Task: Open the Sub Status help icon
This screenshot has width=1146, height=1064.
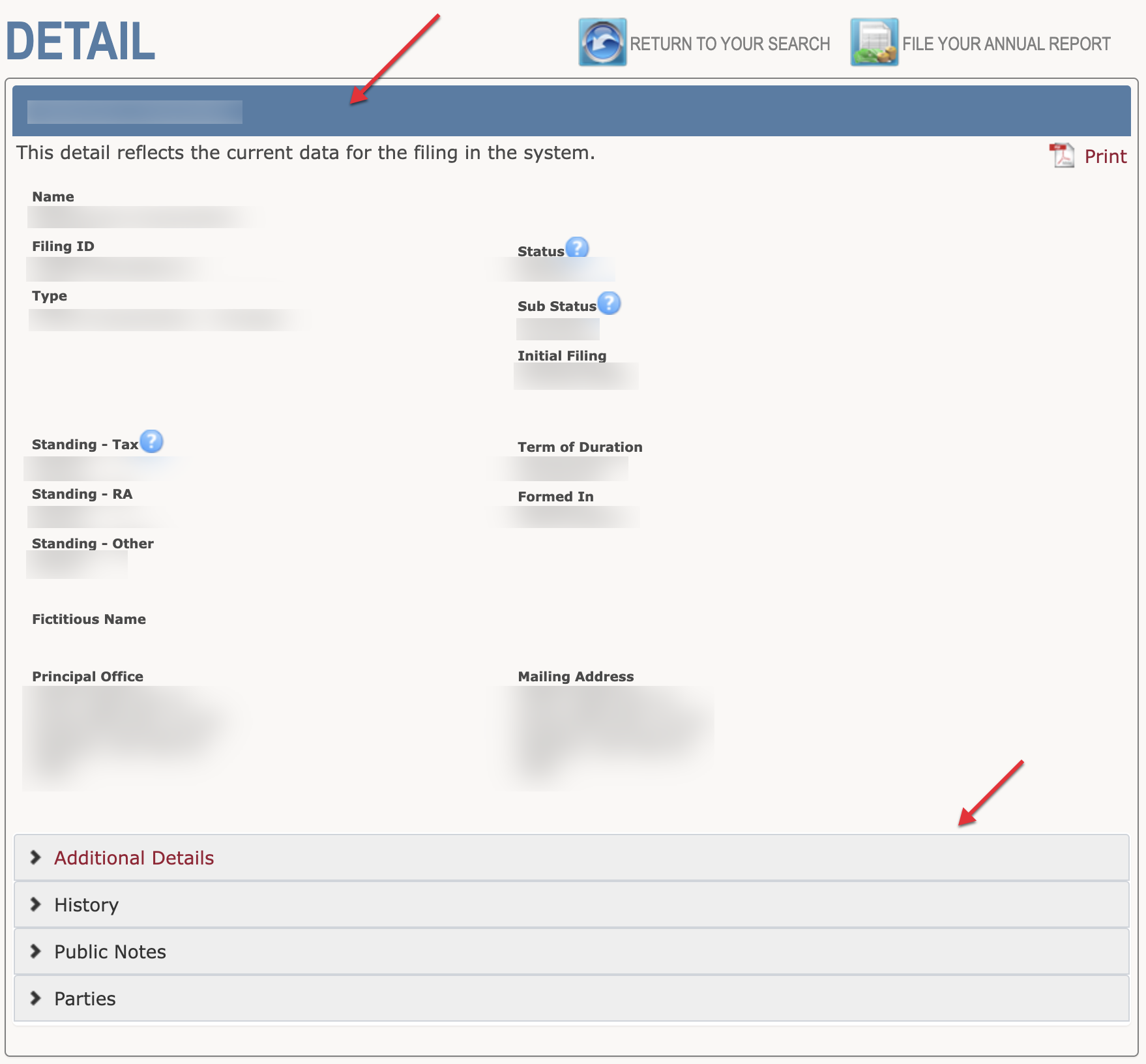Action: point(609,303)
